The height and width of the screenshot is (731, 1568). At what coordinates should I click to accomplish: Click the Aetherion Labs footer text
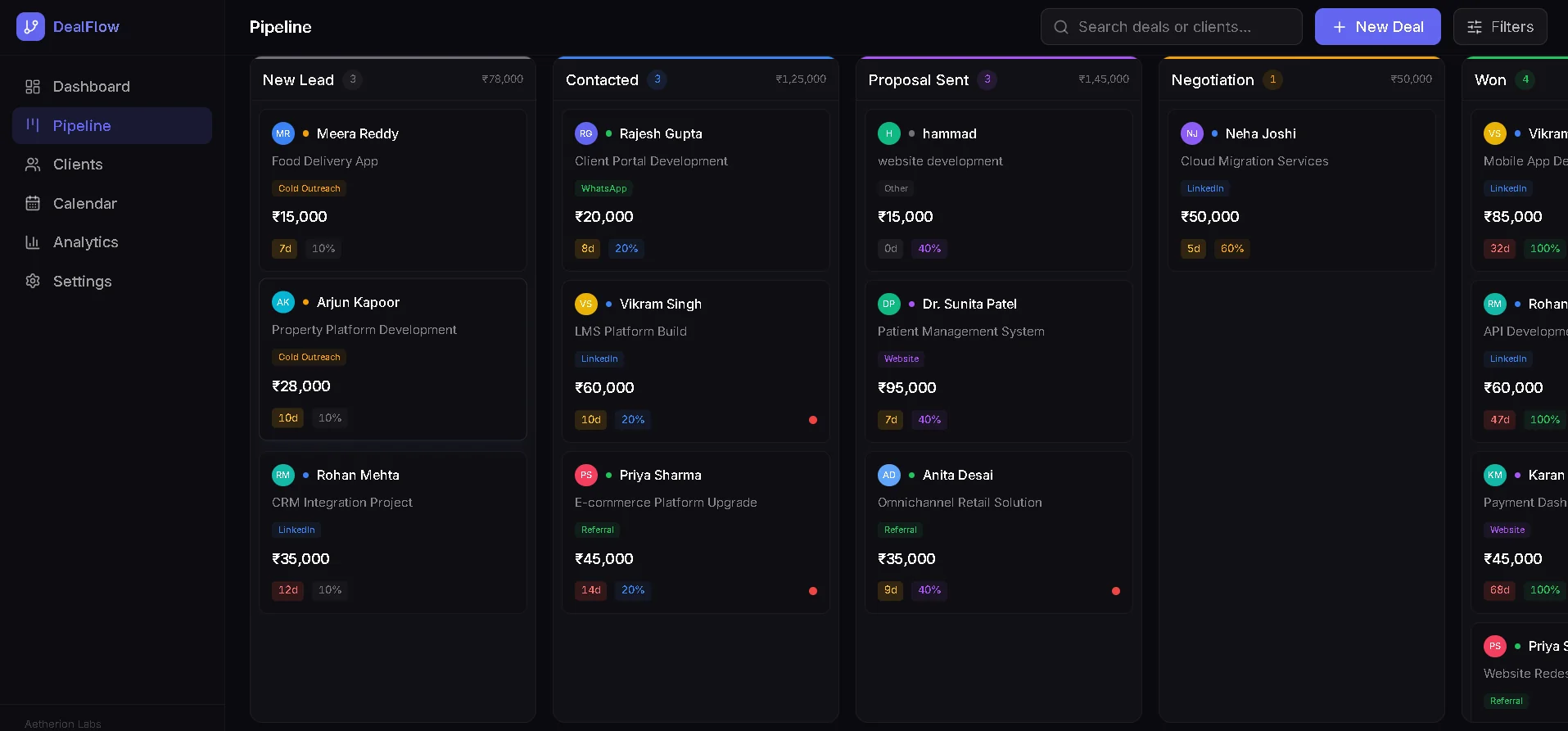pyautogui.click(x=63, y=724)
